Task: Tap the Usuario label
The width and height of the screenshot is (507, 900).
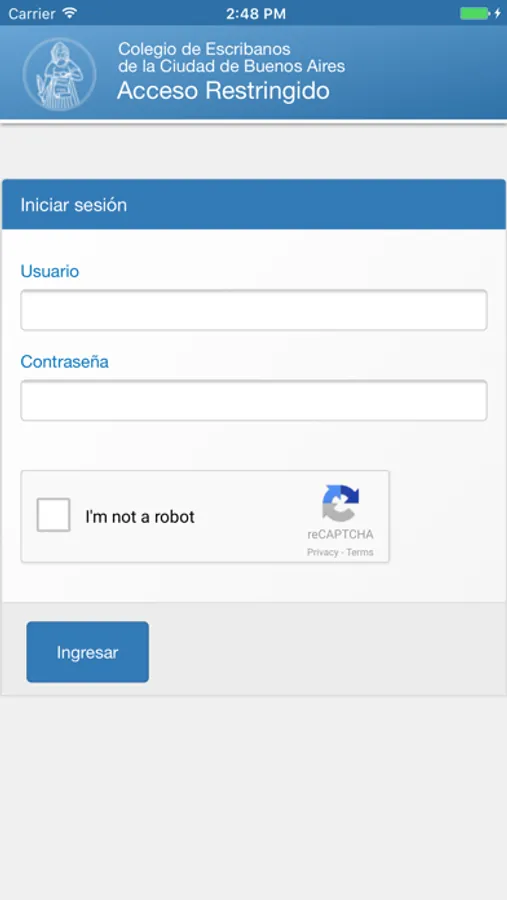Action: point(50,271)
